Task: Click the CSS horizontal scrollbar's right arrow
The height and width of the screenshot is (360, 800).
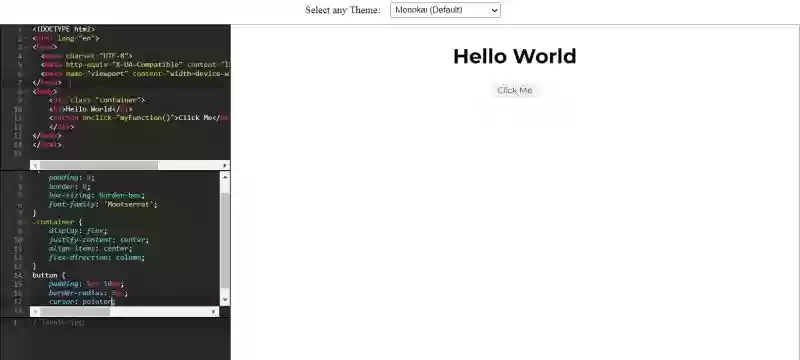Action: point(215,311)
